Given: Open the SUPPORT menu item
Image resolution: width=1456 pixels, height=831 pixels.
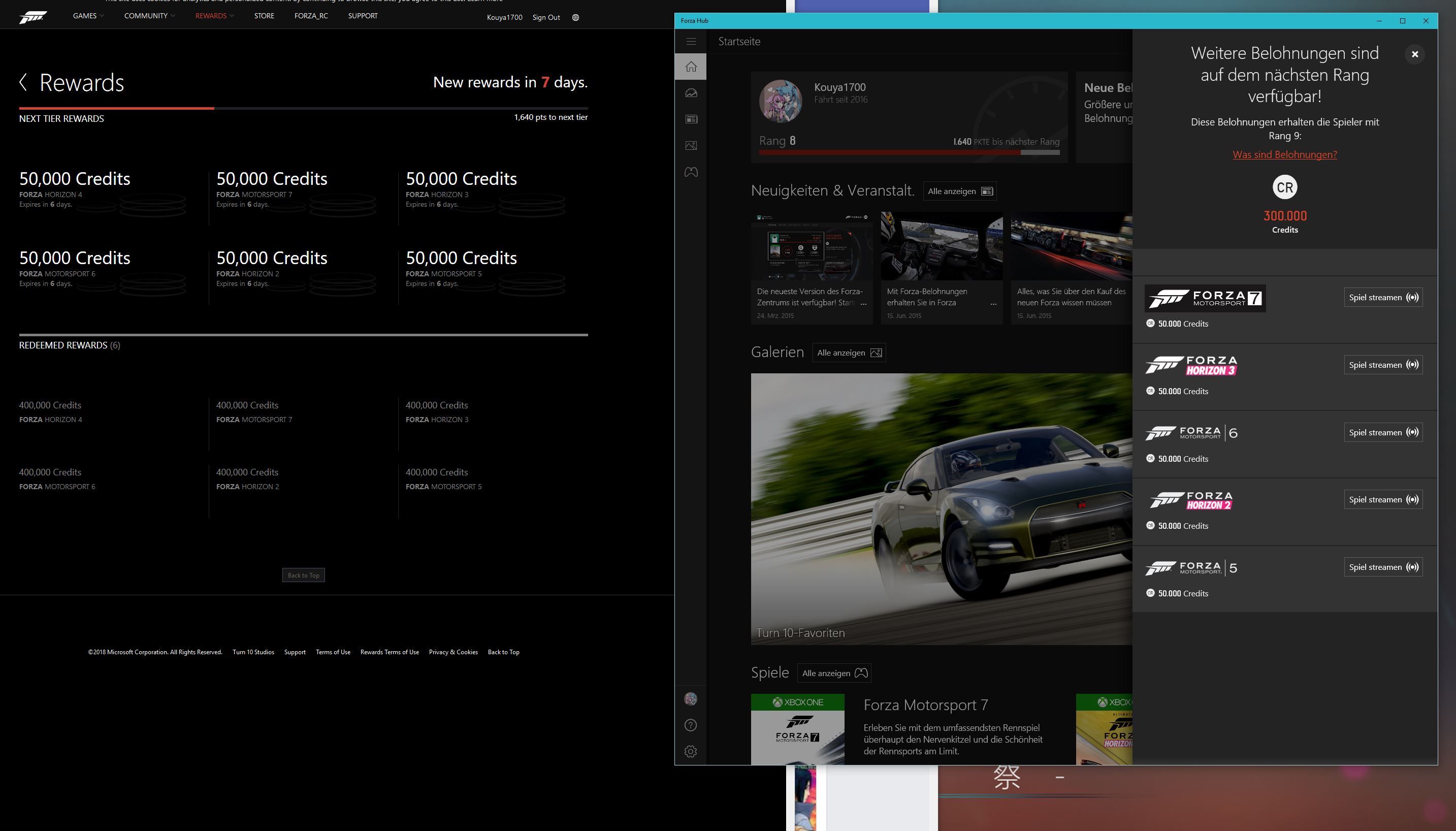Looking at the screenshot, I should pyautogui.click(x=363, y=16).
